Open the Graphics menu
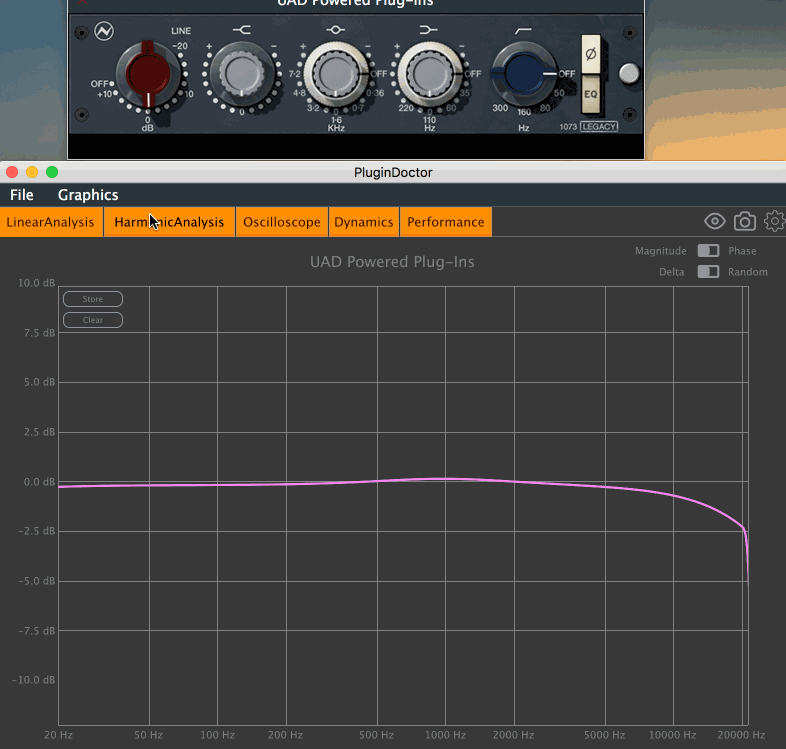786x749 pixels. (x=88, y=195)
